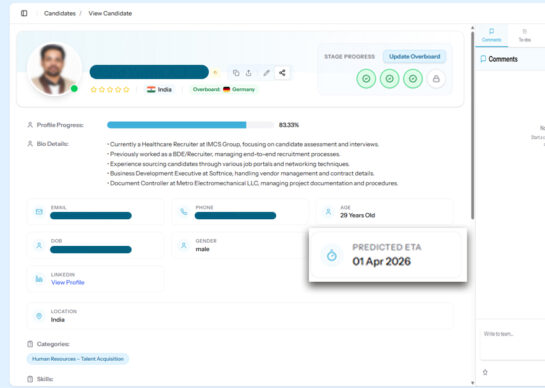Click the LinkedIn icon

click(39, 278)
